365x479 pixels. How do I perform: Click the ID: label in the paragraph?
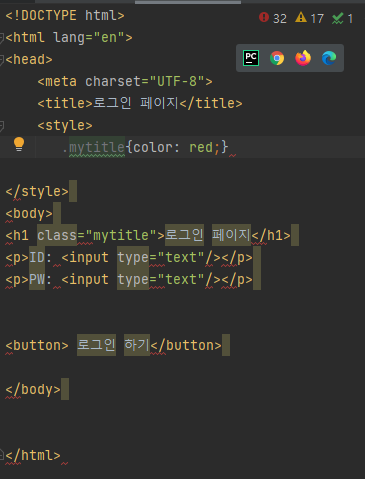(41, 257)
